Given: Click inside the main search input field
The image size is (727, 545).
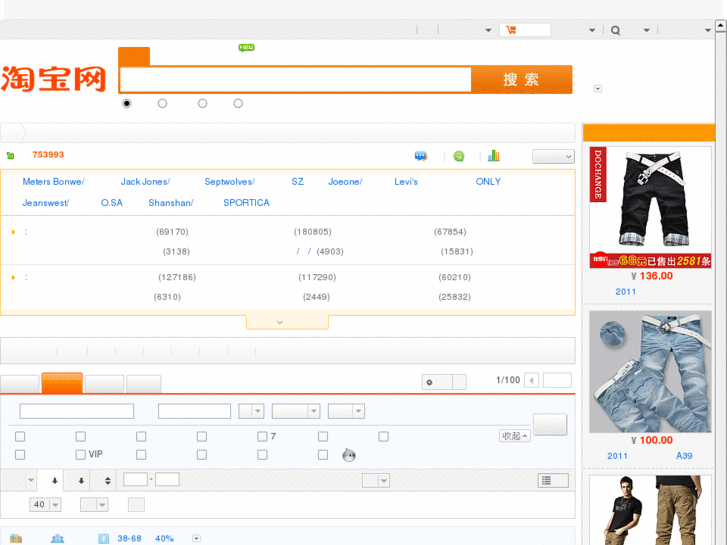Looking at the screenshot, I should coord(295,80).
